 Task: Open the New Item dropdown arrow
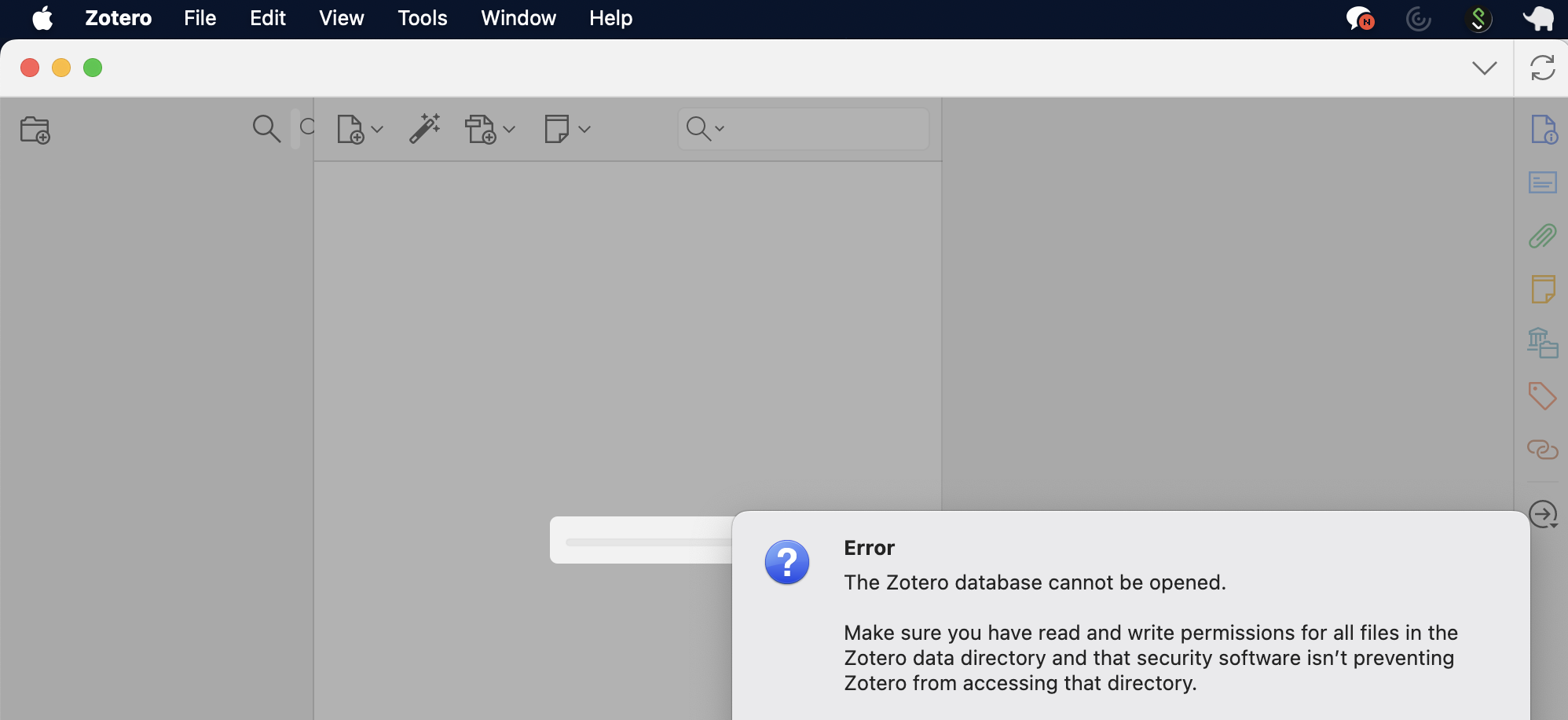377,129
